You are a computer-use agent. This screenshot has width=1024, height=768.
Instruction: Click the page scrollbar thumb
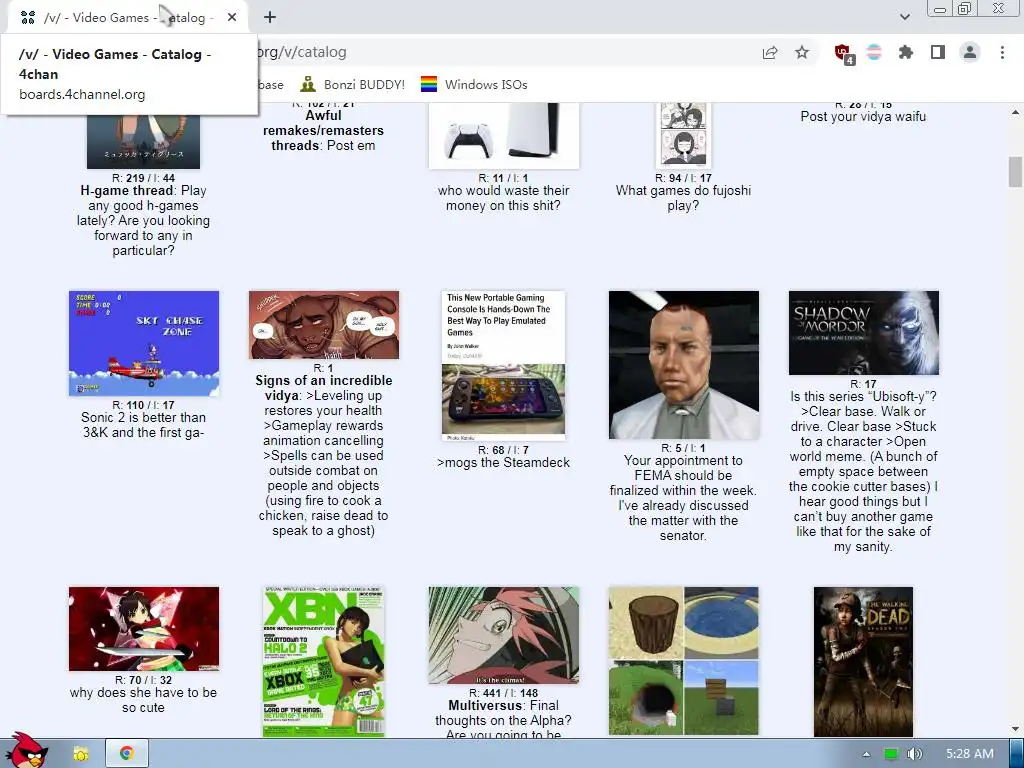tap(1015, 172)
